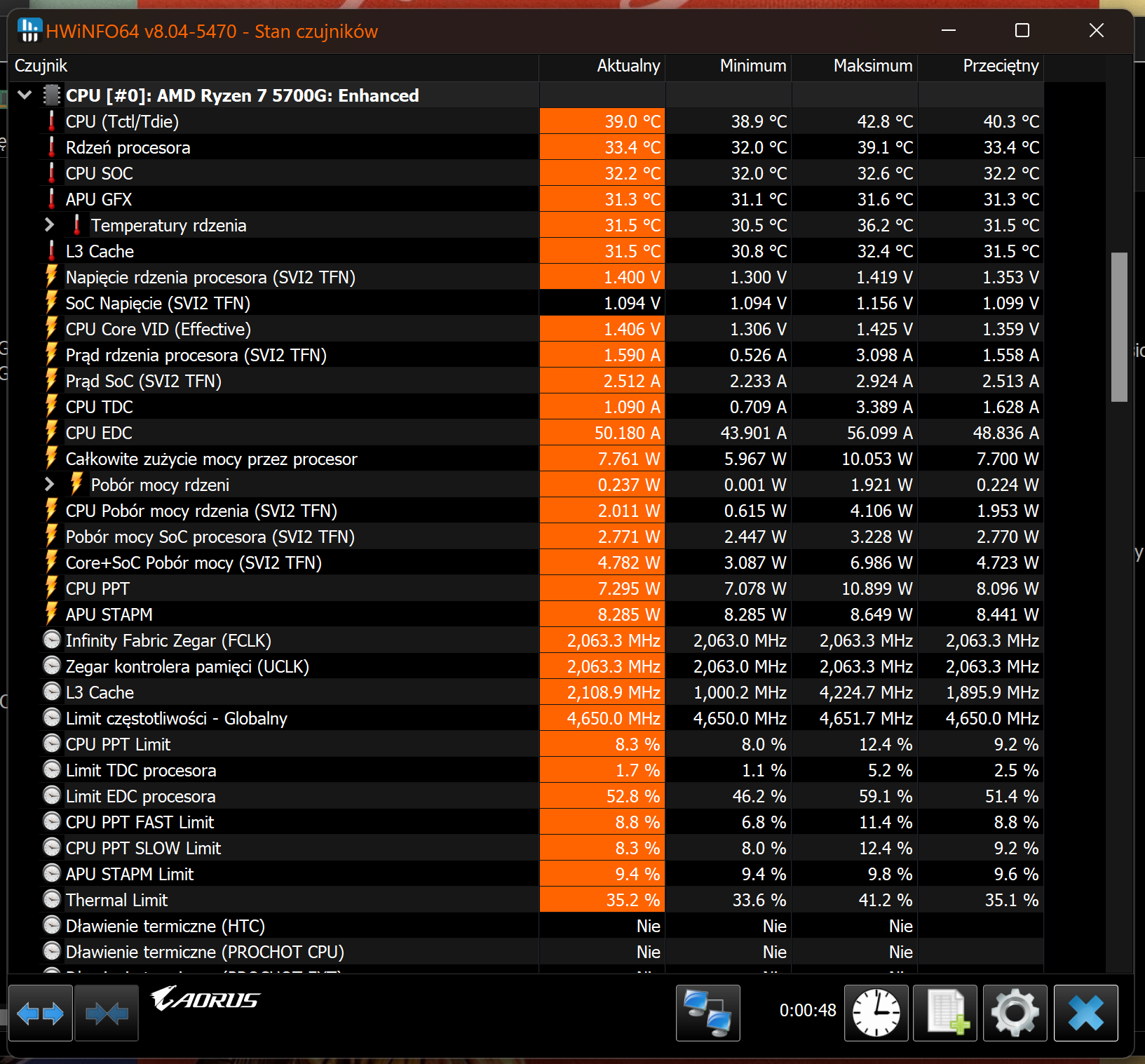This screenshot has height=1064, width=1145.
Task: Click the vertical scrollbar thumb
Action: click(x=1119, y=327)
